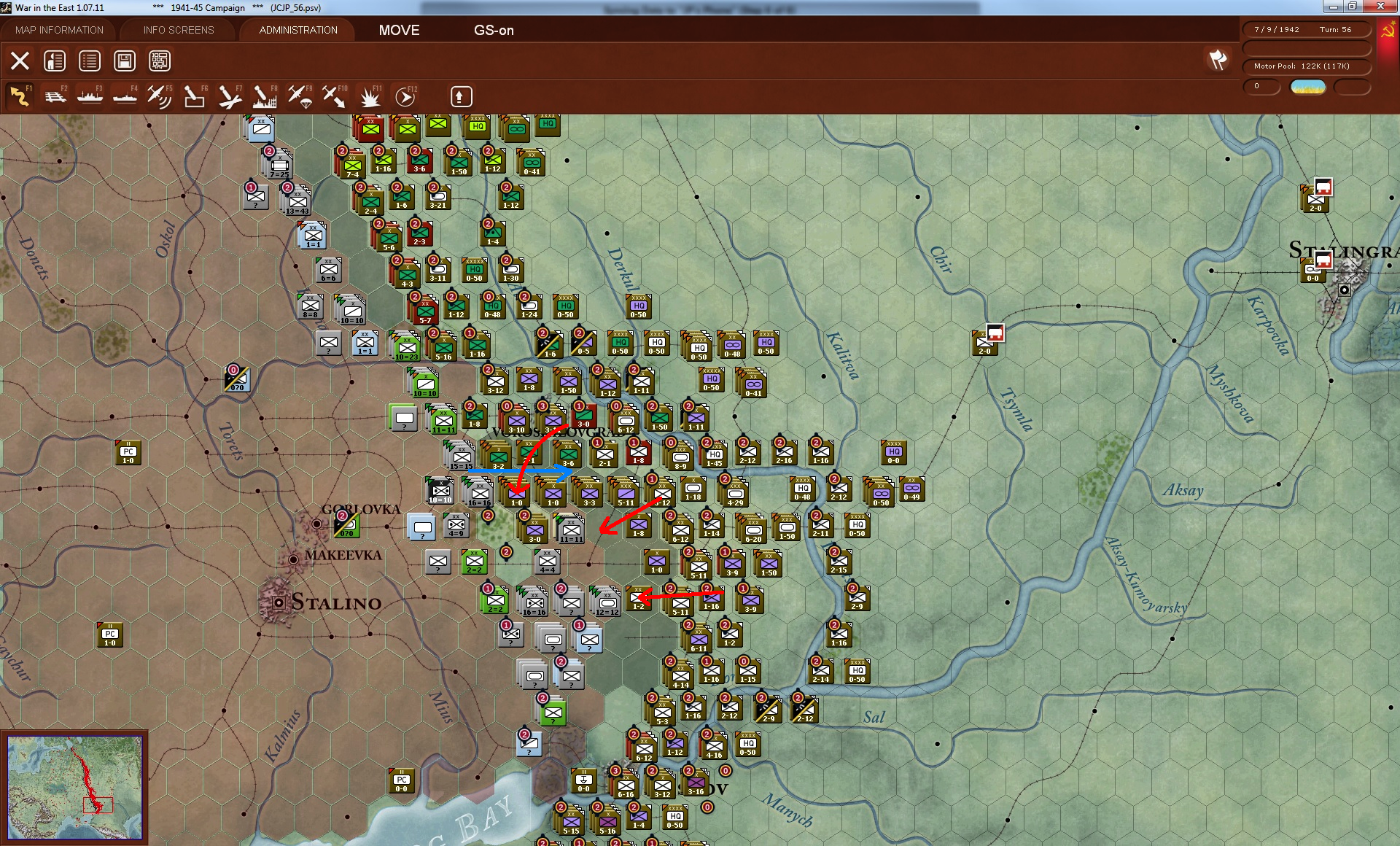Click the sky-and-wheat weather indicator

click(x=1308, y=87)
